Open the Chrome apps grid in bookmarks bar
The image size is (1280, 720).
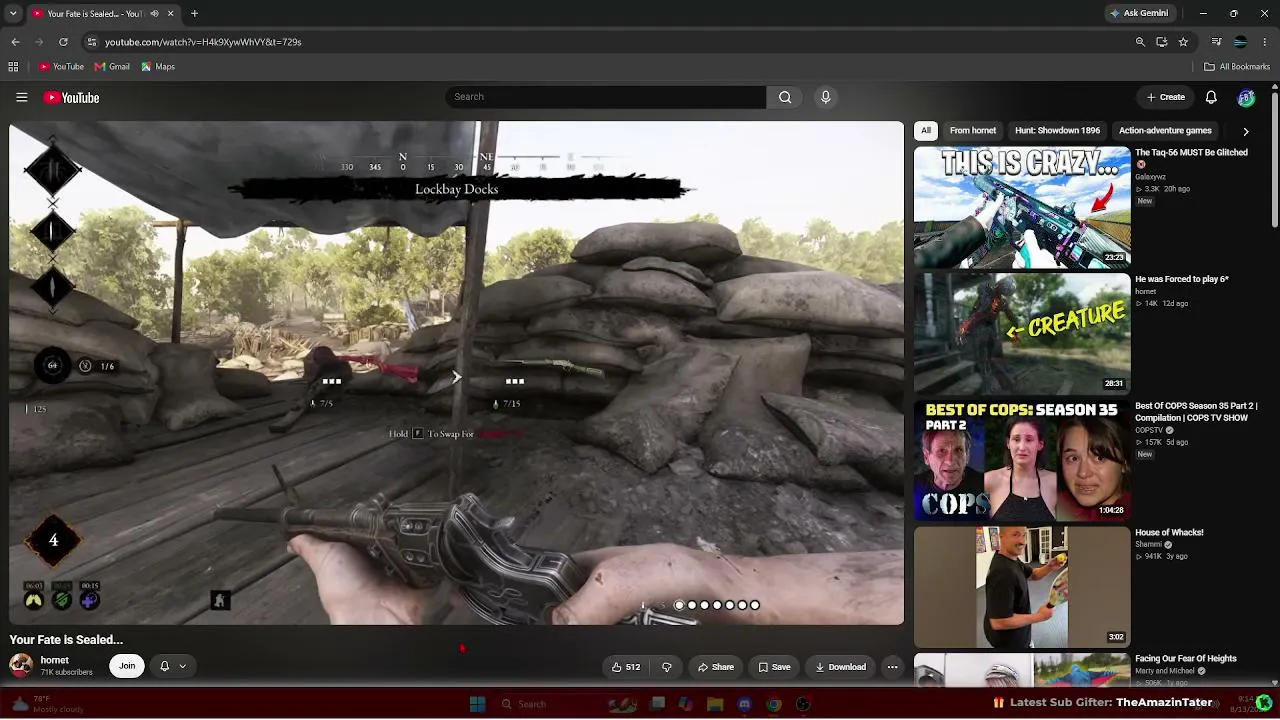[13, 67]
